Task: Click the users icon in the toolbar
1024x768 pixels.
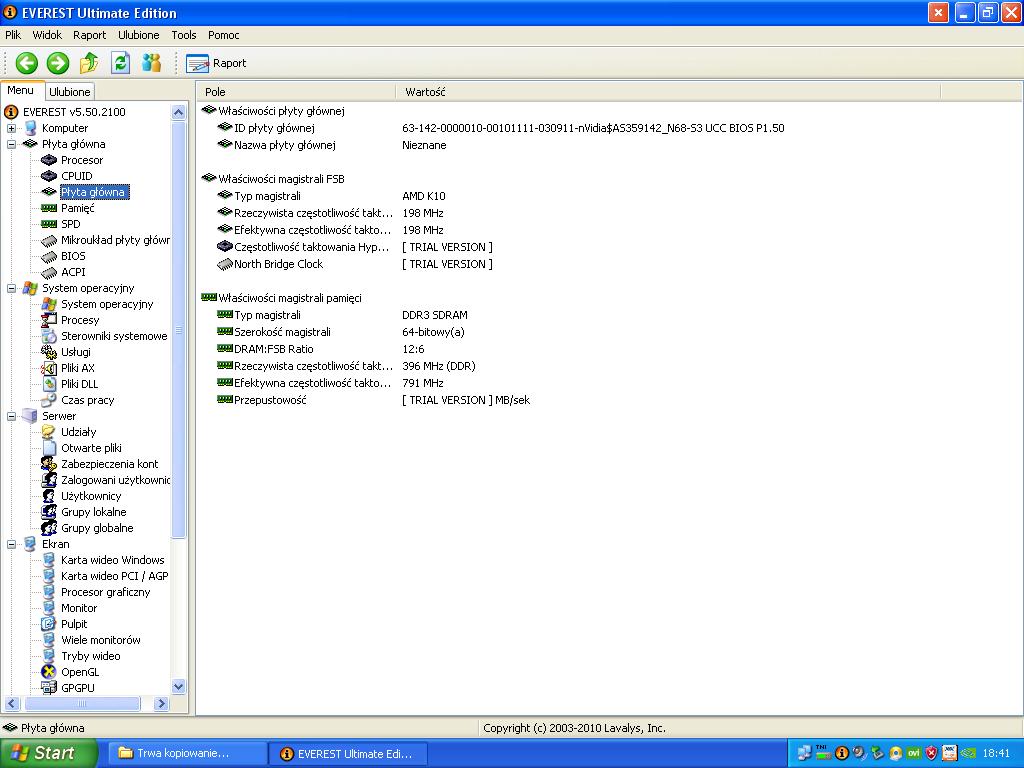Action: pyautogui.click(x=152, y=63)
